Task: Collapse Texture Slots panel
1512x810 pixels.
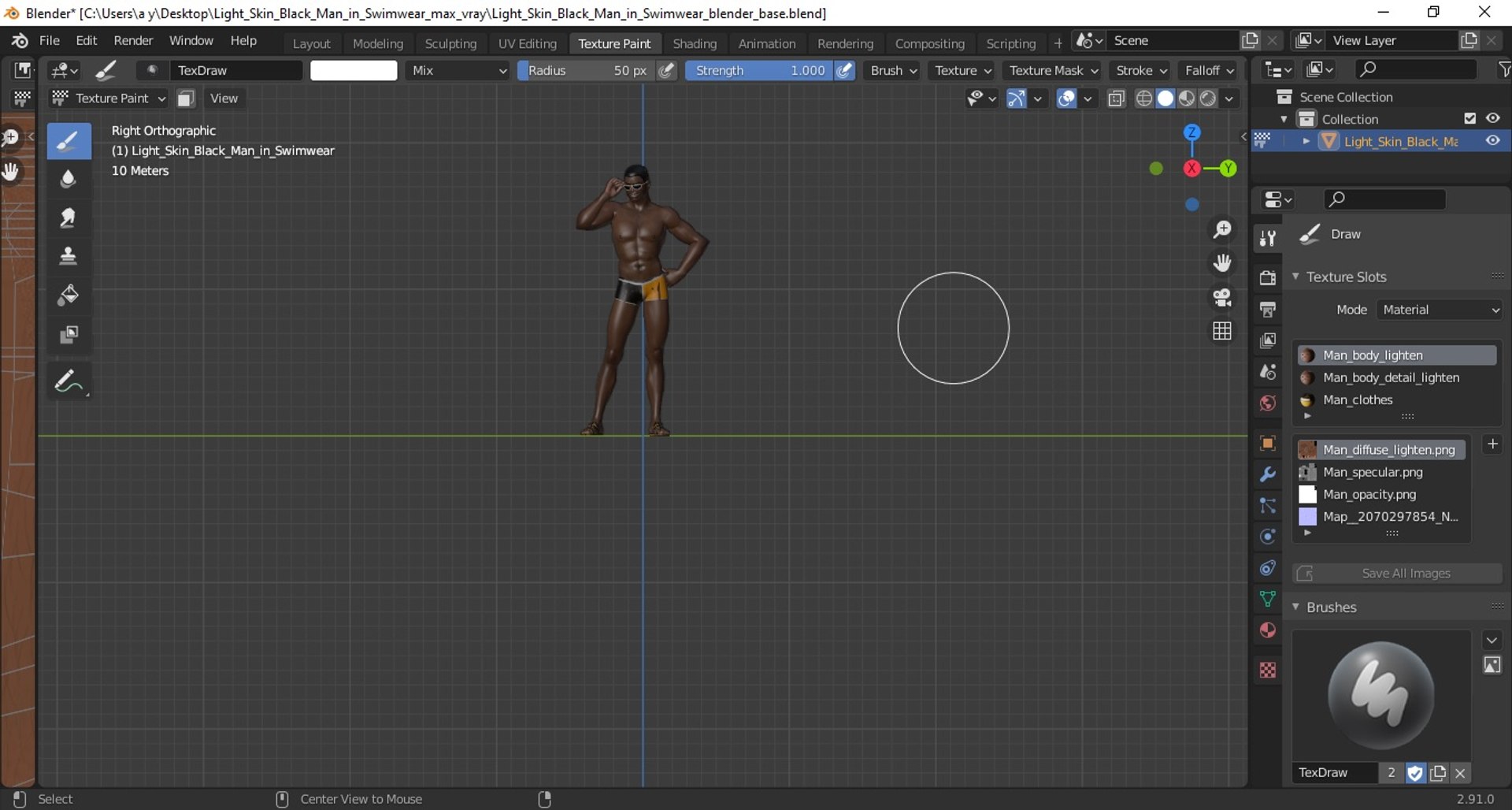Action: 1296,277
